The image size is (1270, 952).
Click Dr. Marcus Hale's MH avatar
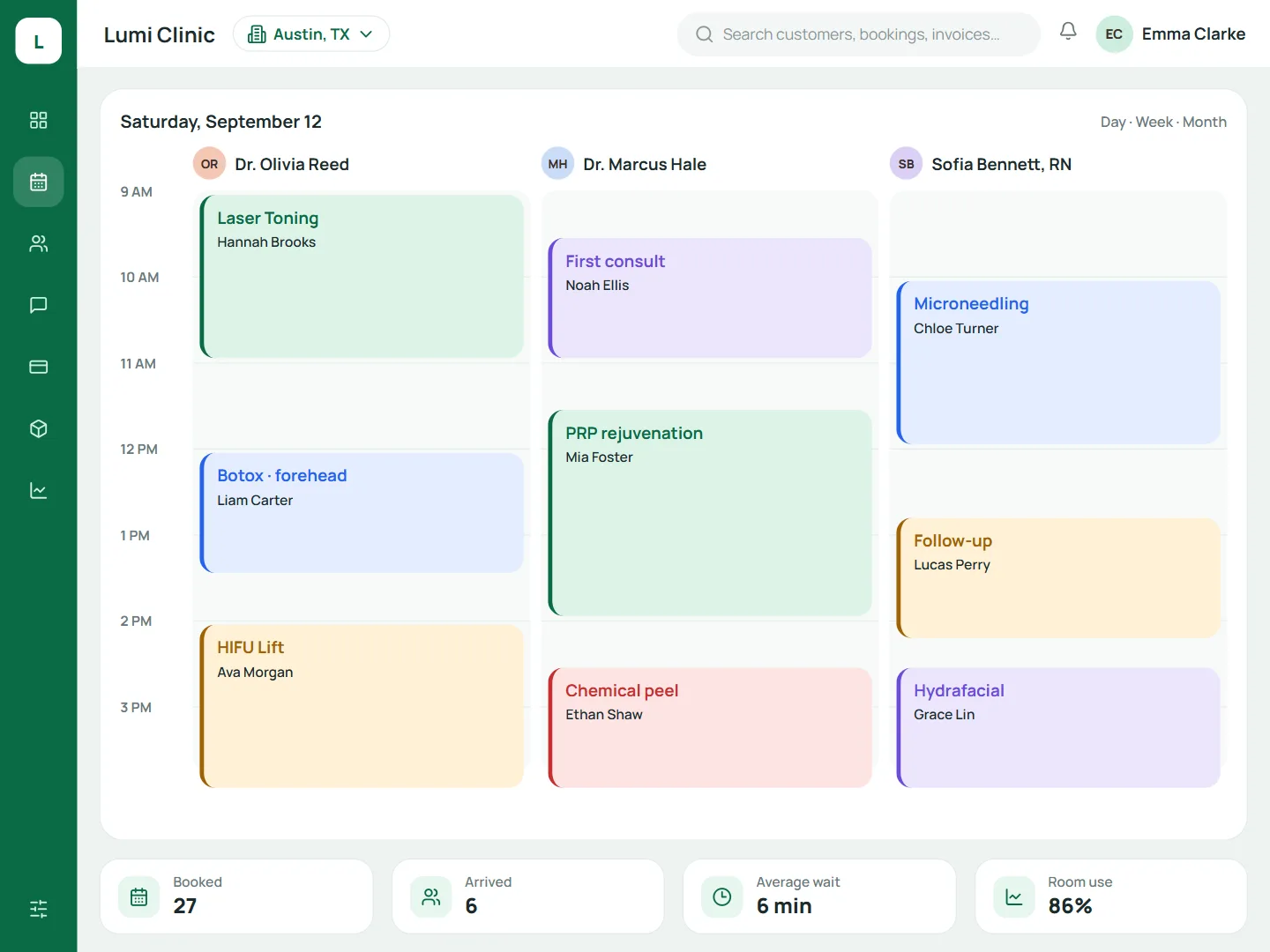pyautogui.click(x=557, y=164)
